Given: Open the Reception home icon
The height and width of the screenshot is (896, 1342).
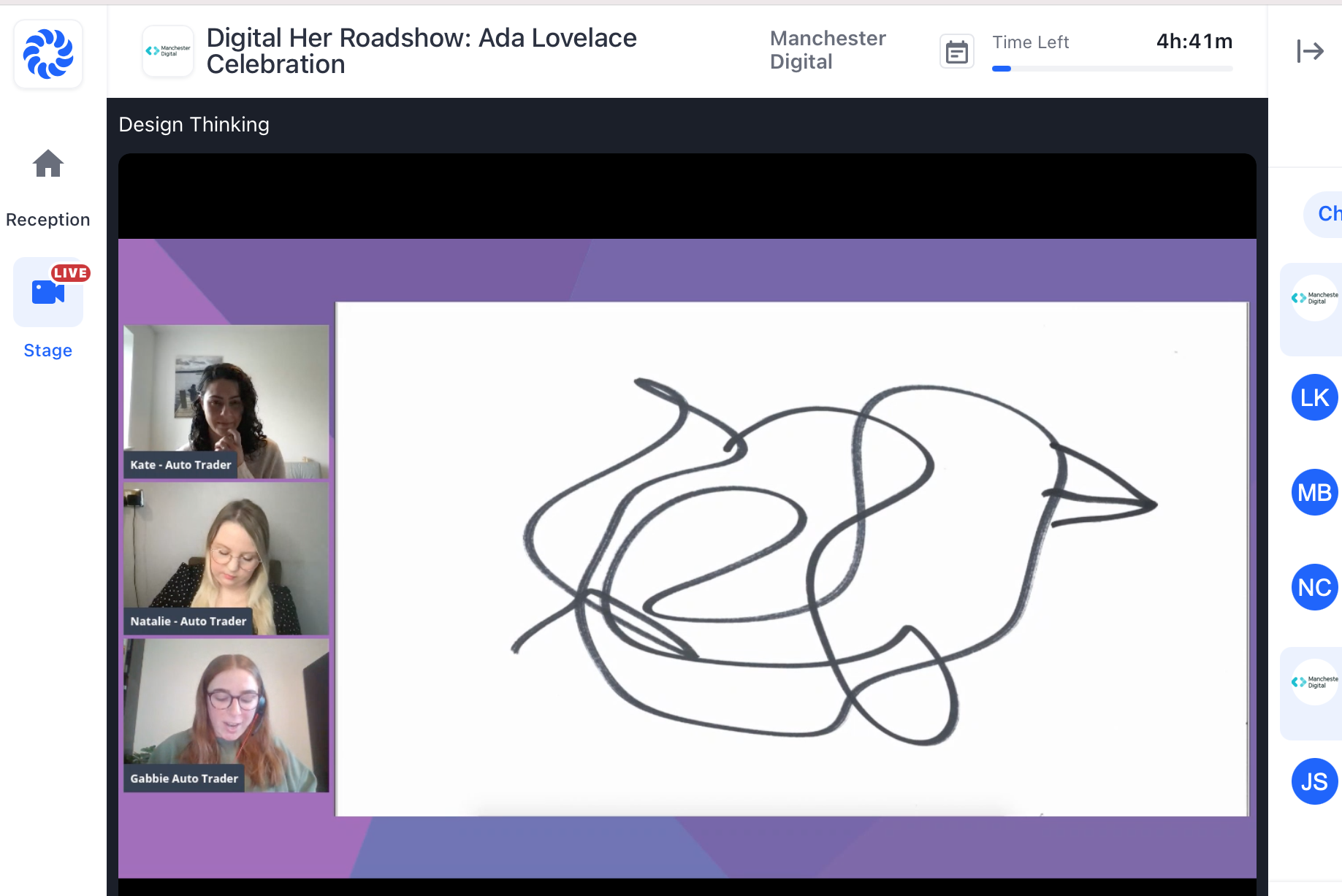Looking at the screenshot, I should (x=48, y=164).
